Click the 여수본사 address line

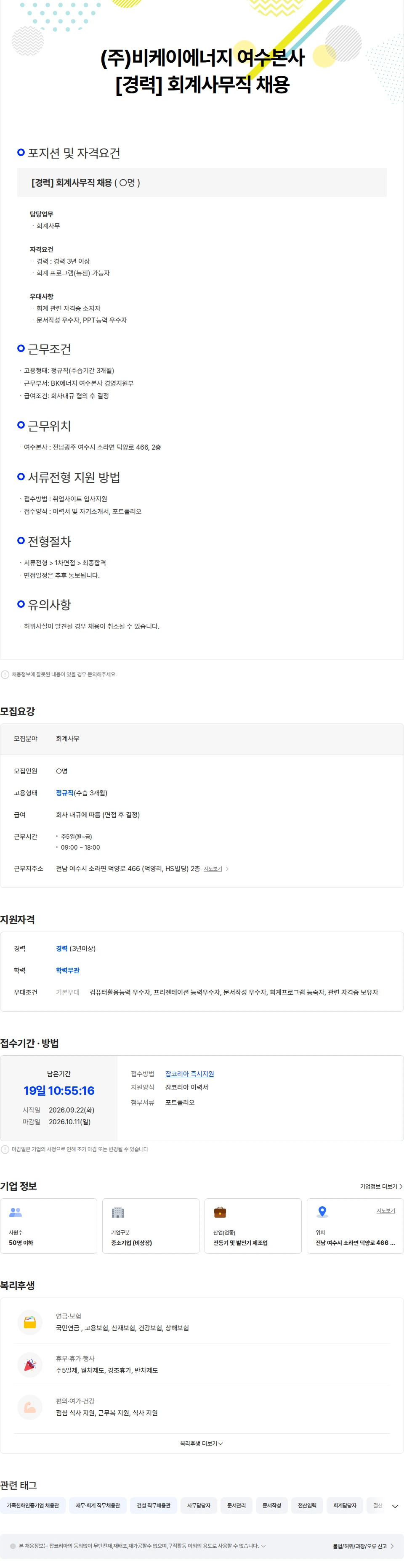93,447
